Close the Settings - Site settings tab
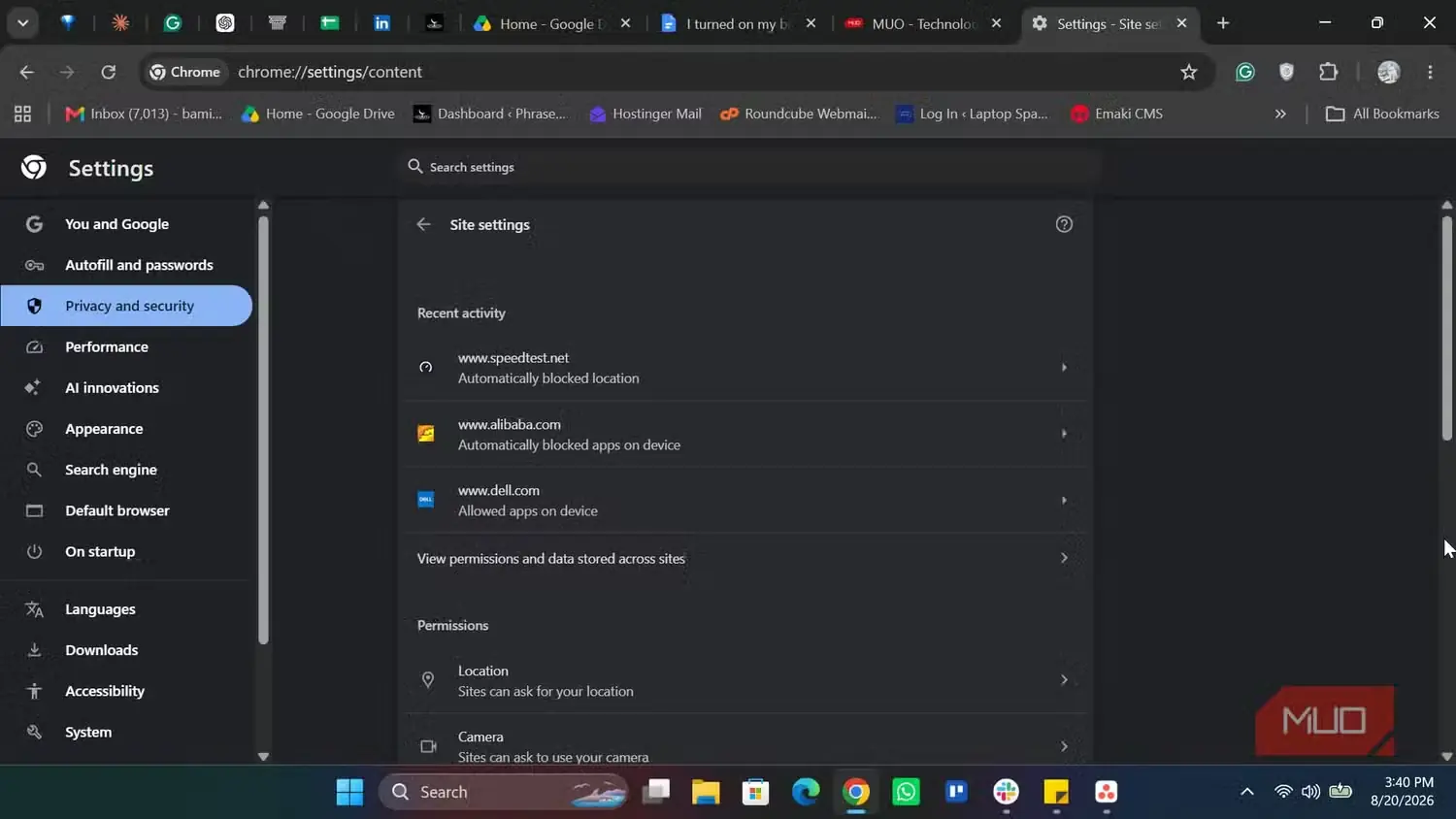Image resolution: width=1456 pixels, height=819 pixels. pos(1181,22)
